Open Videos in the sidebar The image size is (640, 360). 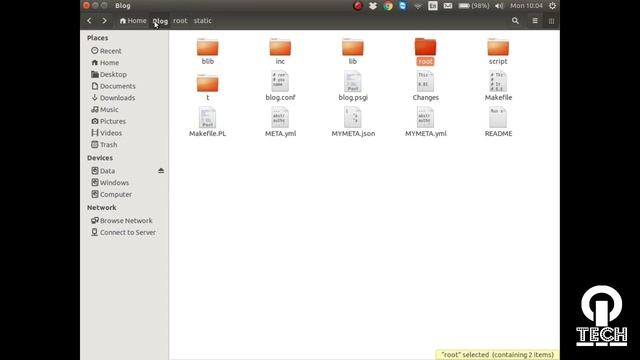107,133
